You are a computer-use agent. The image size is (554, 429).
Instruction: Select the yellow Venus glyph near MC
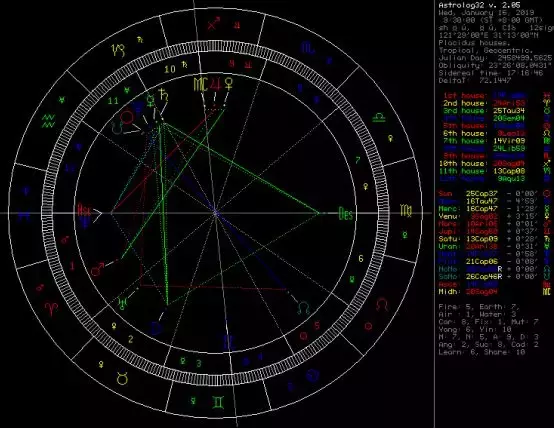click(229, 83)
